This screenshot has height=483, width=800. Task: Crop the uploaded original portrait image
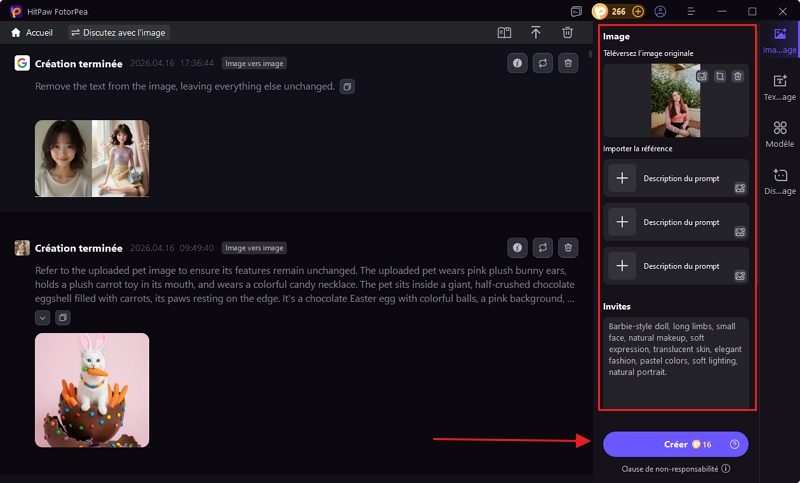(x=719, y=76)
